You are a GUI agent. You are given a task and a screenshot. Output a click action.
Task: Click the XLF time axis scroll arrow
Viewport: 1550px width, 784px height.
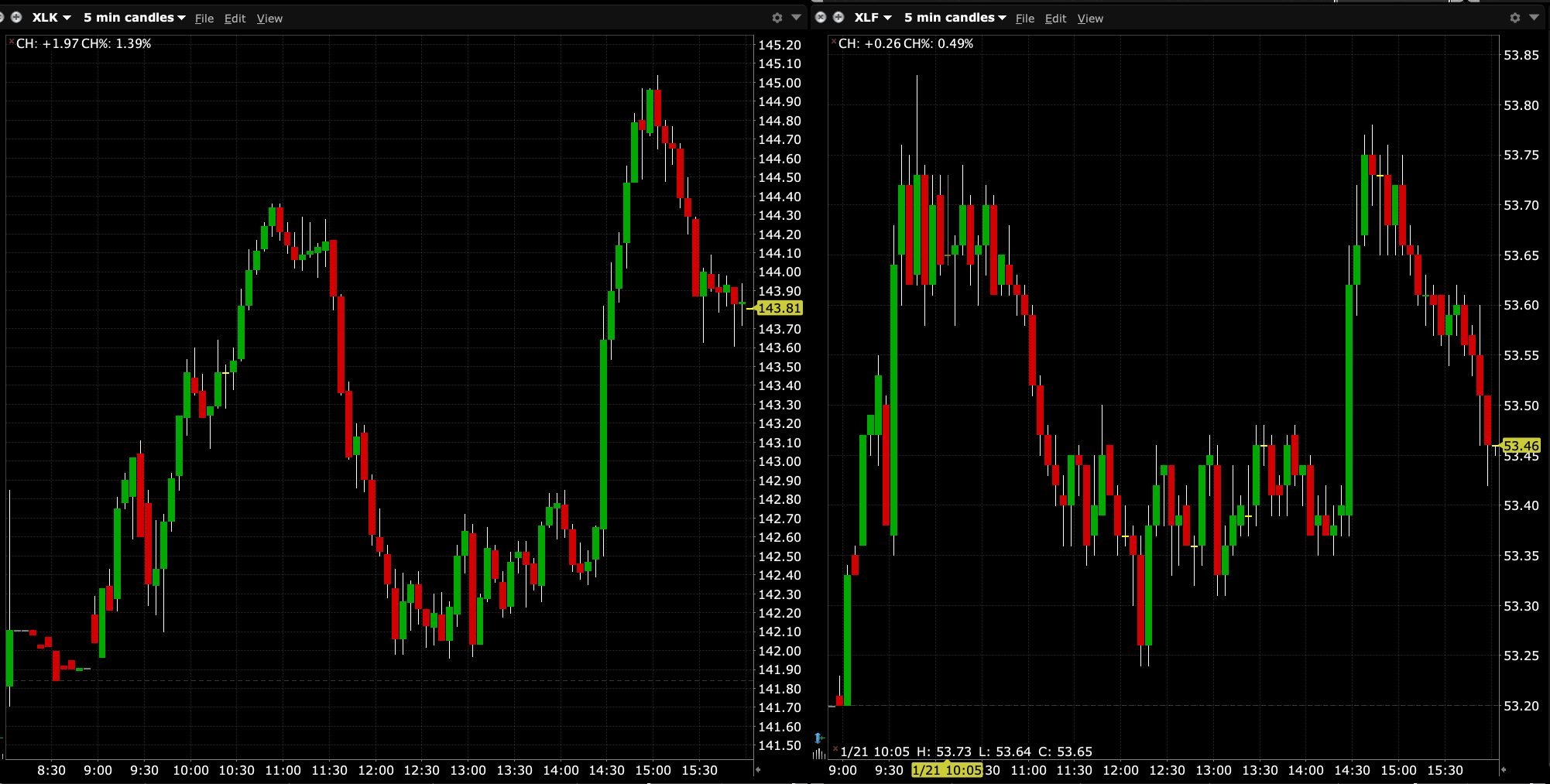point(1504,770)
